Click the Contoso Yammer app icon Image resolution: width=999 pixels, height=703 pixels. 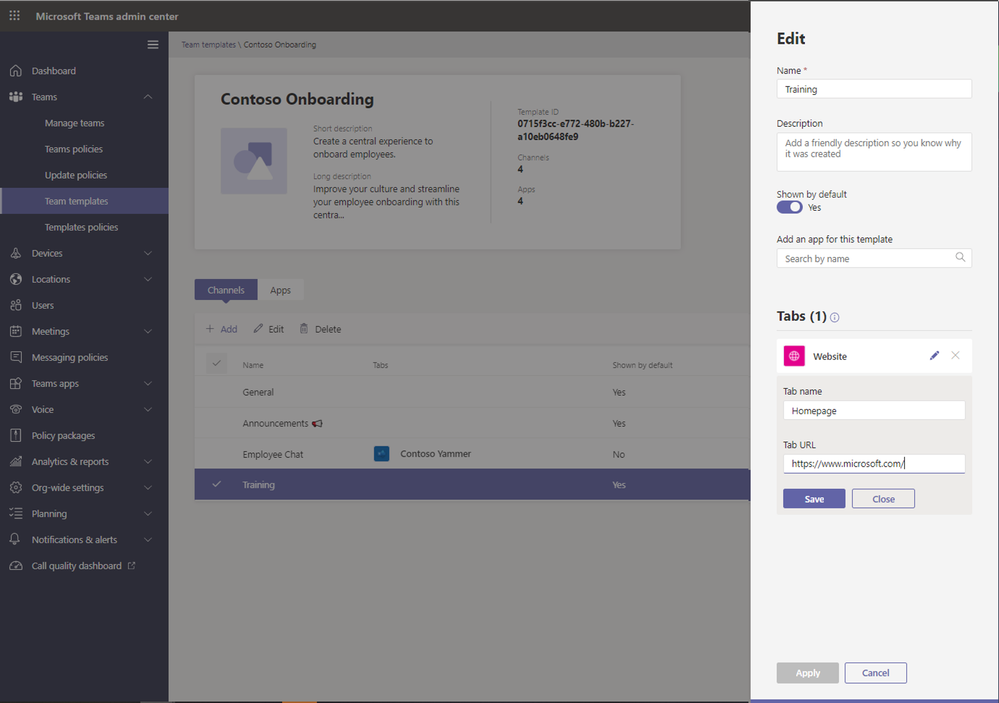[x=382, y=454]
